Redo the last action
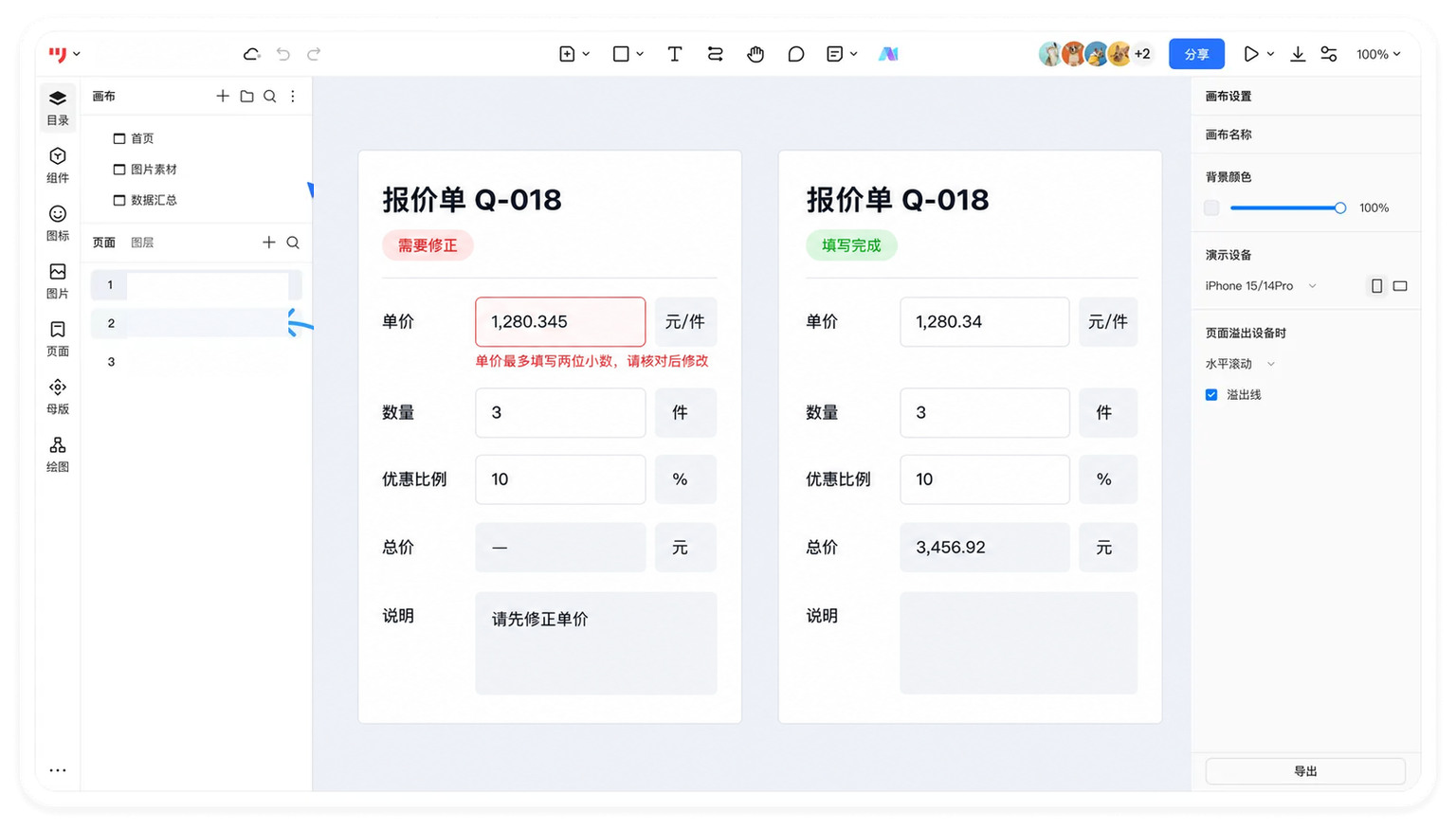This screenshot has width=1456, height=830. point(314,54)
